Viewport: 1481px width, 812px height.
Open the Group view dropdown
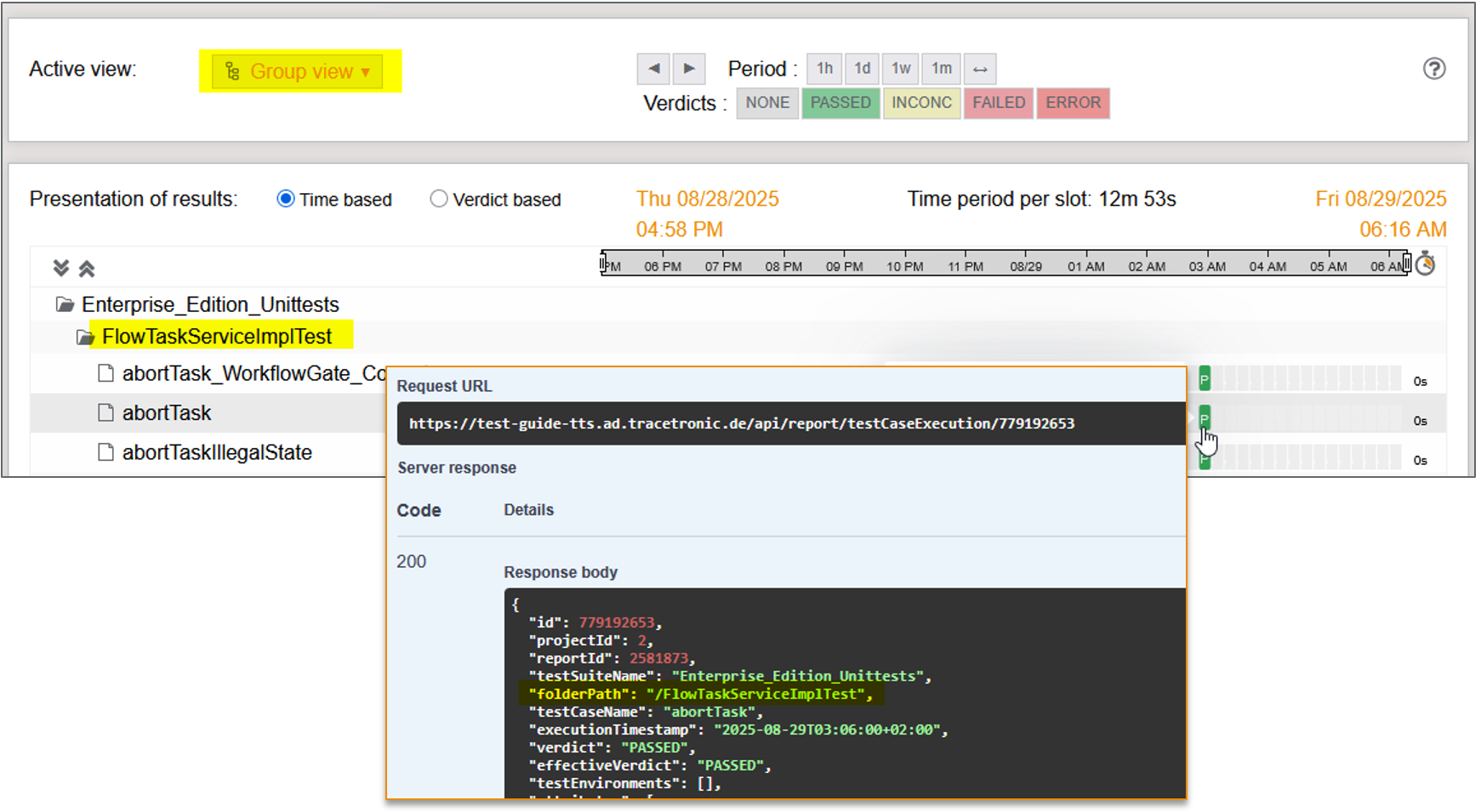[x=299, y=71]
